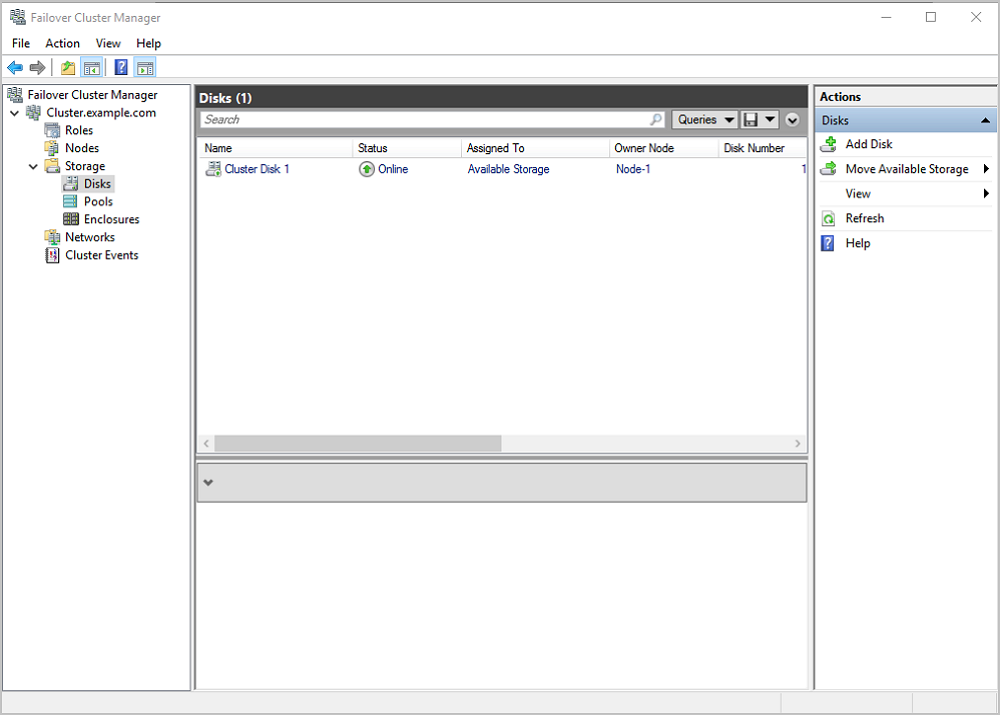This screenshot has width=1000, height=715.
Task: Select the Cluster Disk 1 row name
Action: tap(257, 169)
